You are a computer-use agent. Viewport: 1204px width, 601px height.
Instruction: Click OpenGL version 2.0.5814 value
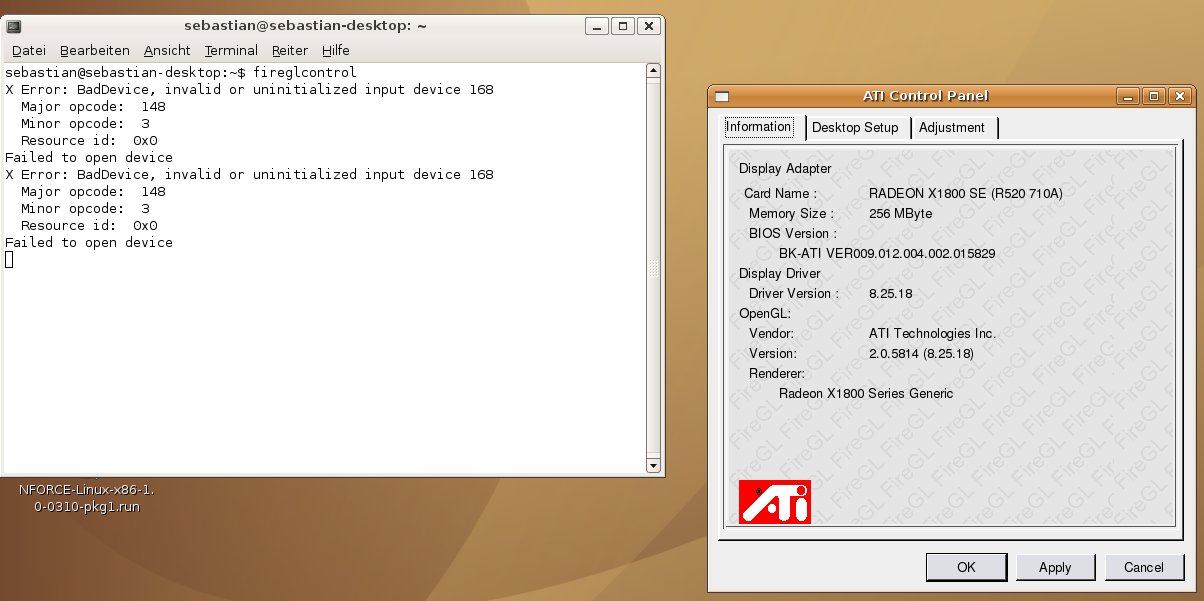point(921,353)
